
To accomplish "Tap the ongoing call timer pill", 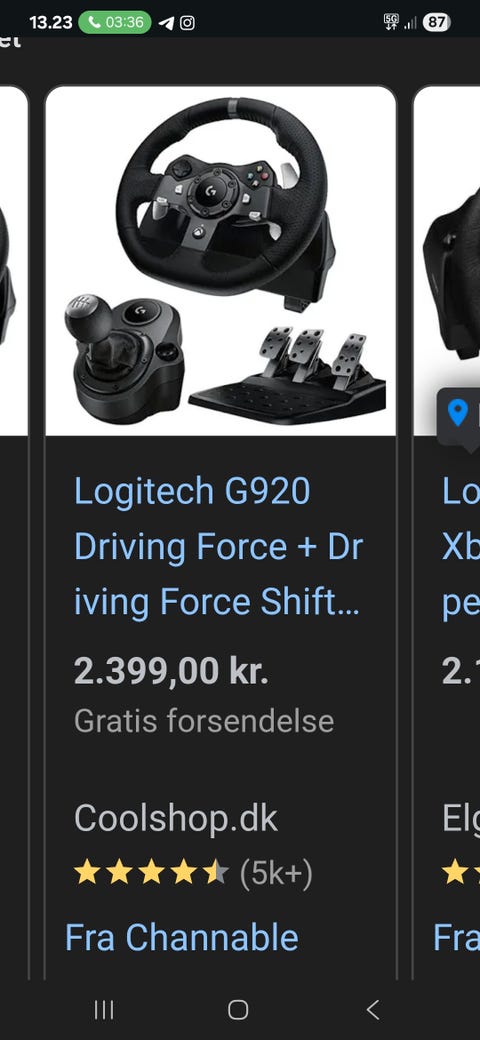I will point(115,23).
